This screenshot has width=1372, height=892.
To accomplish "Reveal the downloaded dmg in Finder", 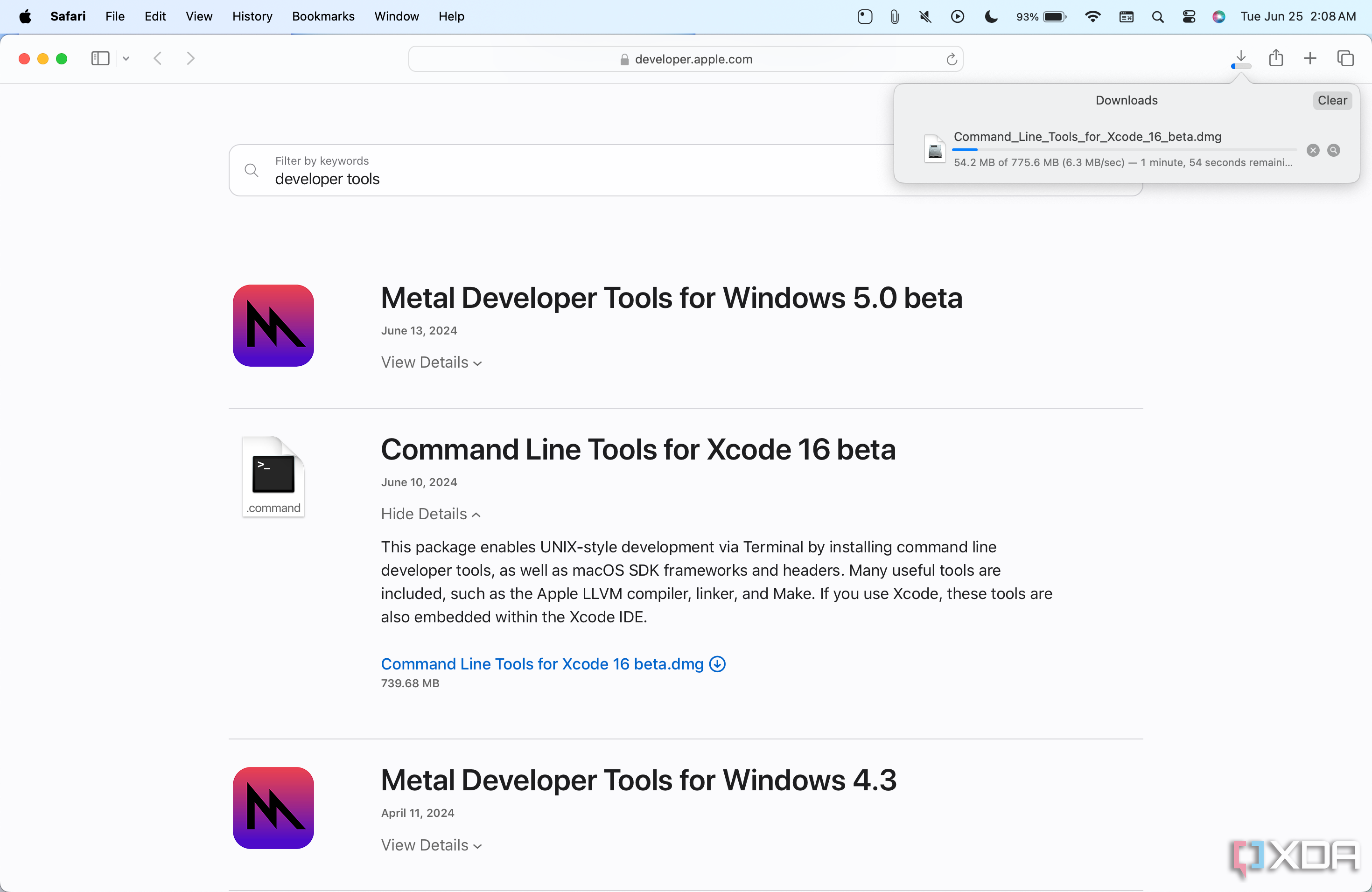I will point(1333,150).
